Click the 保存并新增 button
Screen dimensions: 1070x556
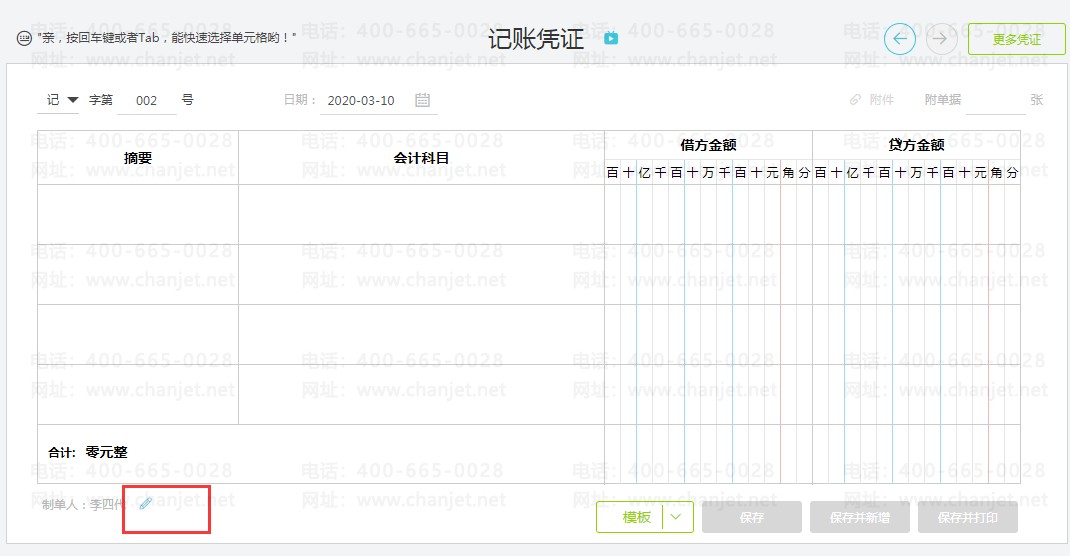click(860, 518)
